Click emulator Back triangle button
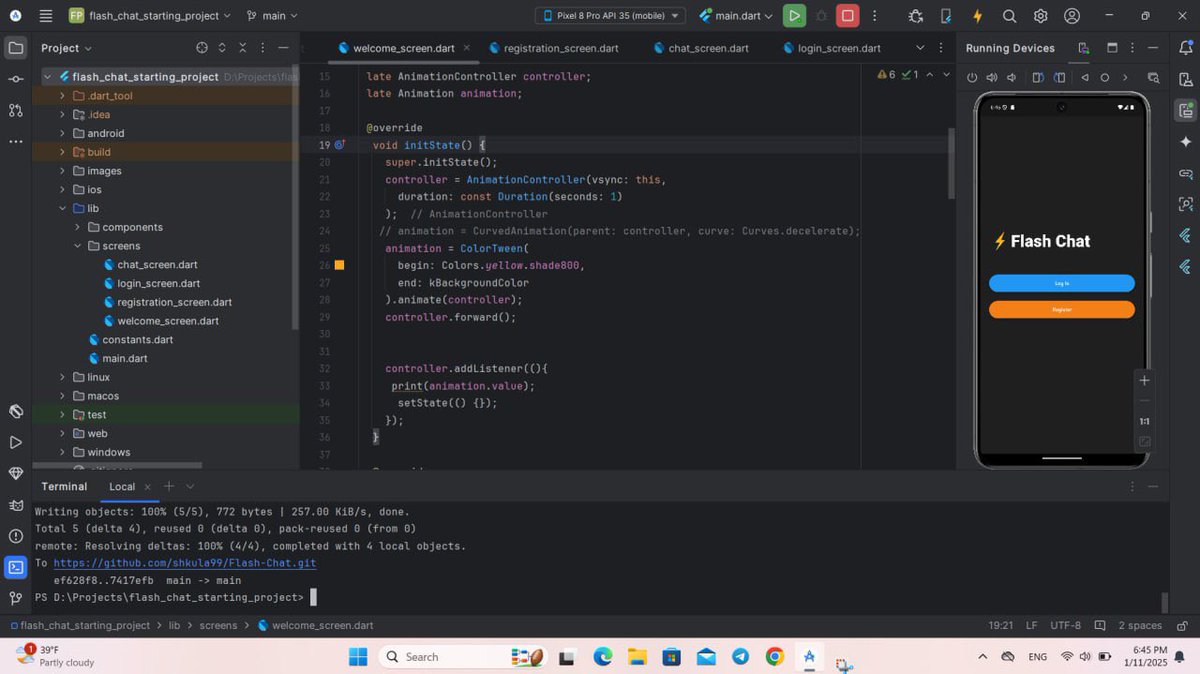The image size is (1200, 674). tap(1085, 78)
